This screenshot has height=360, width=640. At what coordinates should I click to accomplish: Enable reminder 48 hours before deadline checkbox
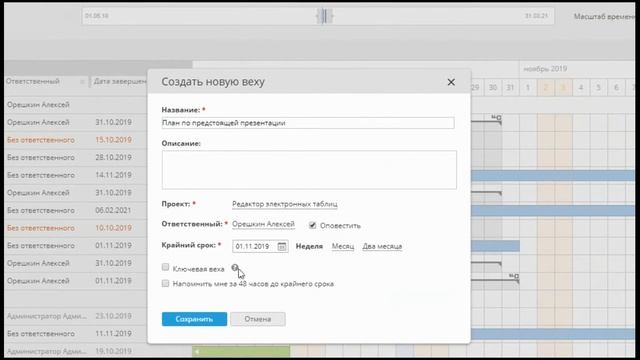coord(165,283)
